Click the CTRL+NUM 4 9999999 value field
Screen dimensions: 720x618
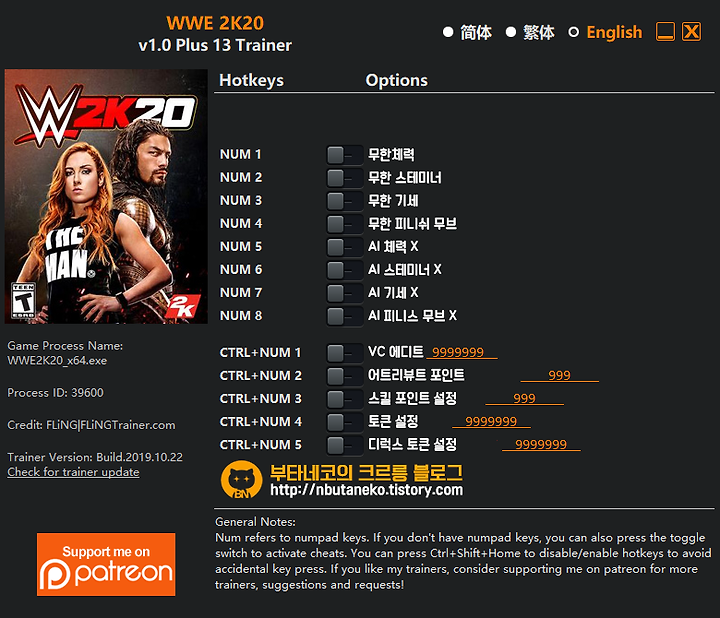[491, 421]
